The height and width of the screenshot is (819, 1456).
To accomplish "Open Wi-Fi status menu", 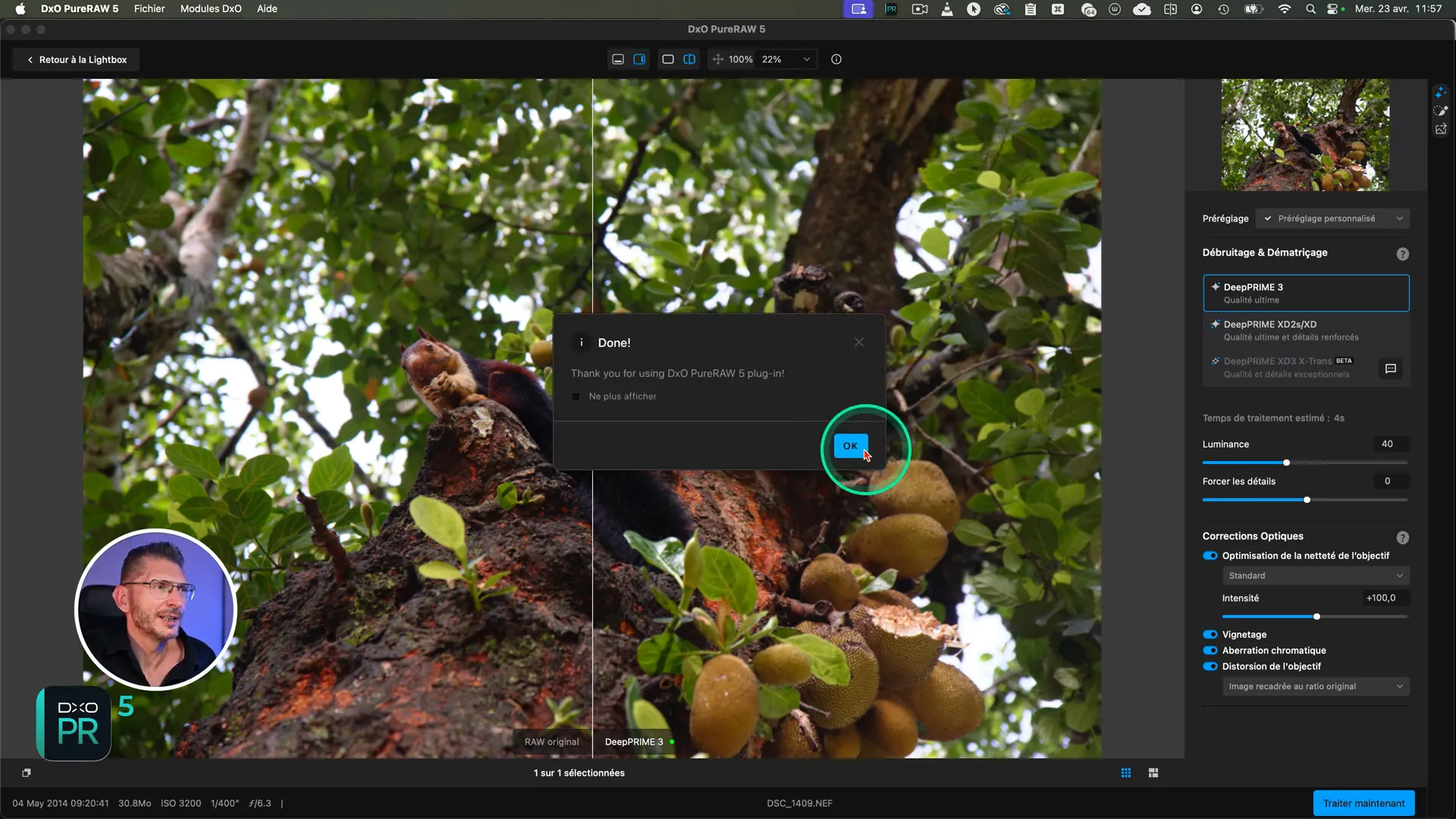I will (x=1284, y=9).
